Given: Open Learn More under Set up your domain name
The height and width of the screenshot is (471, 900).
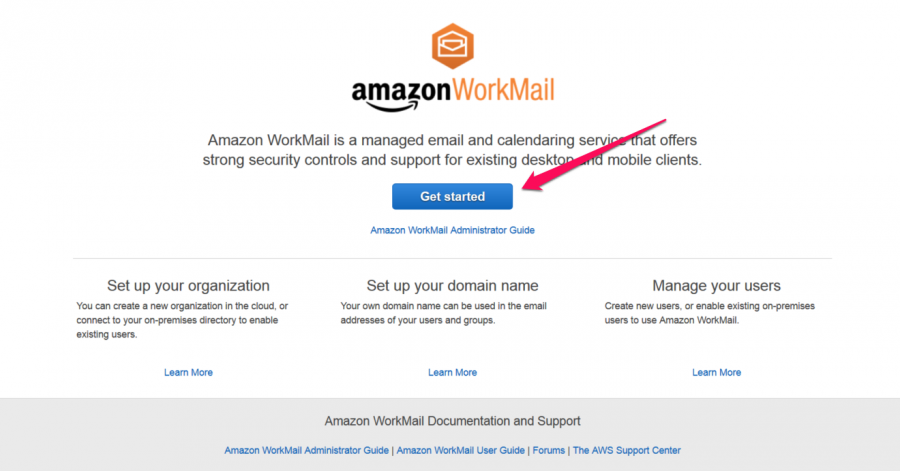Looking at the screenshot, I should click(452, 372).
